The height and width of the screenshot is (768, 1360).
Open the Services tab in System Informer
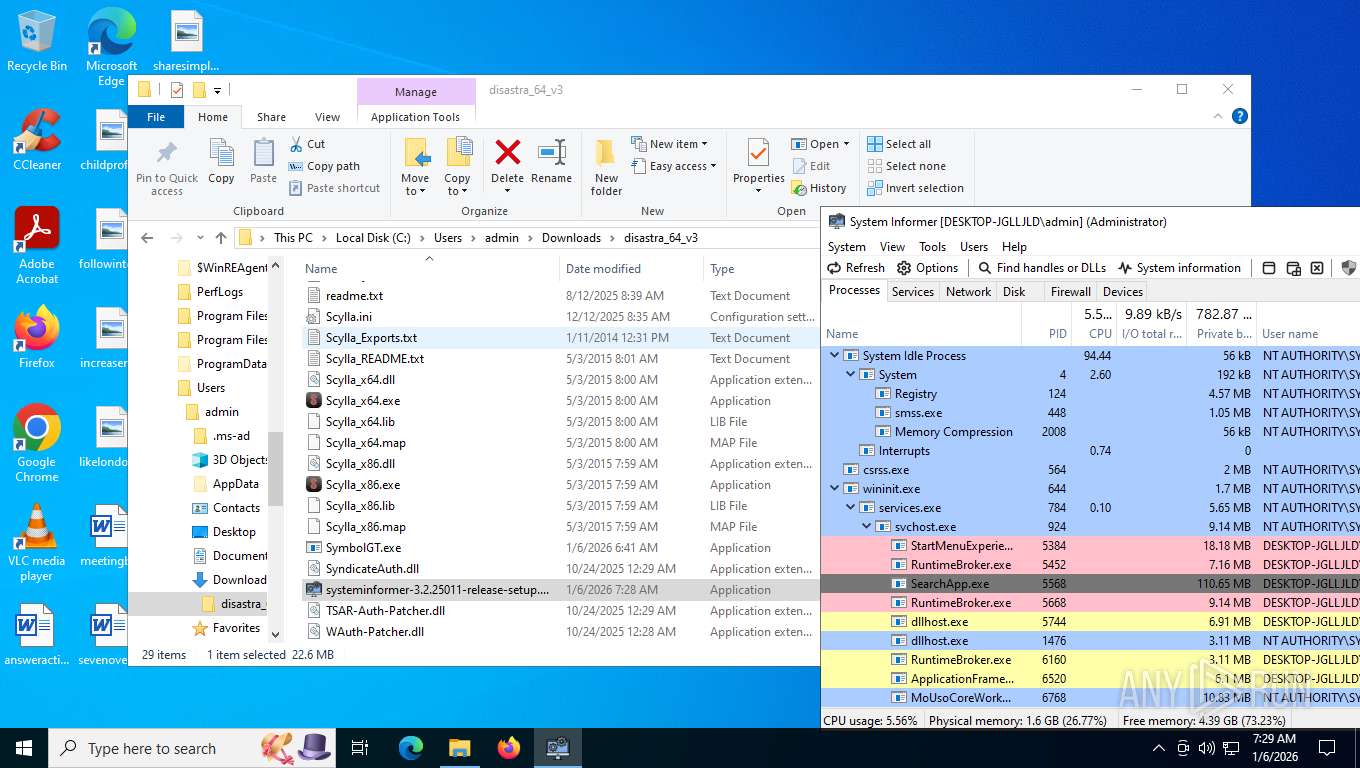913,292
